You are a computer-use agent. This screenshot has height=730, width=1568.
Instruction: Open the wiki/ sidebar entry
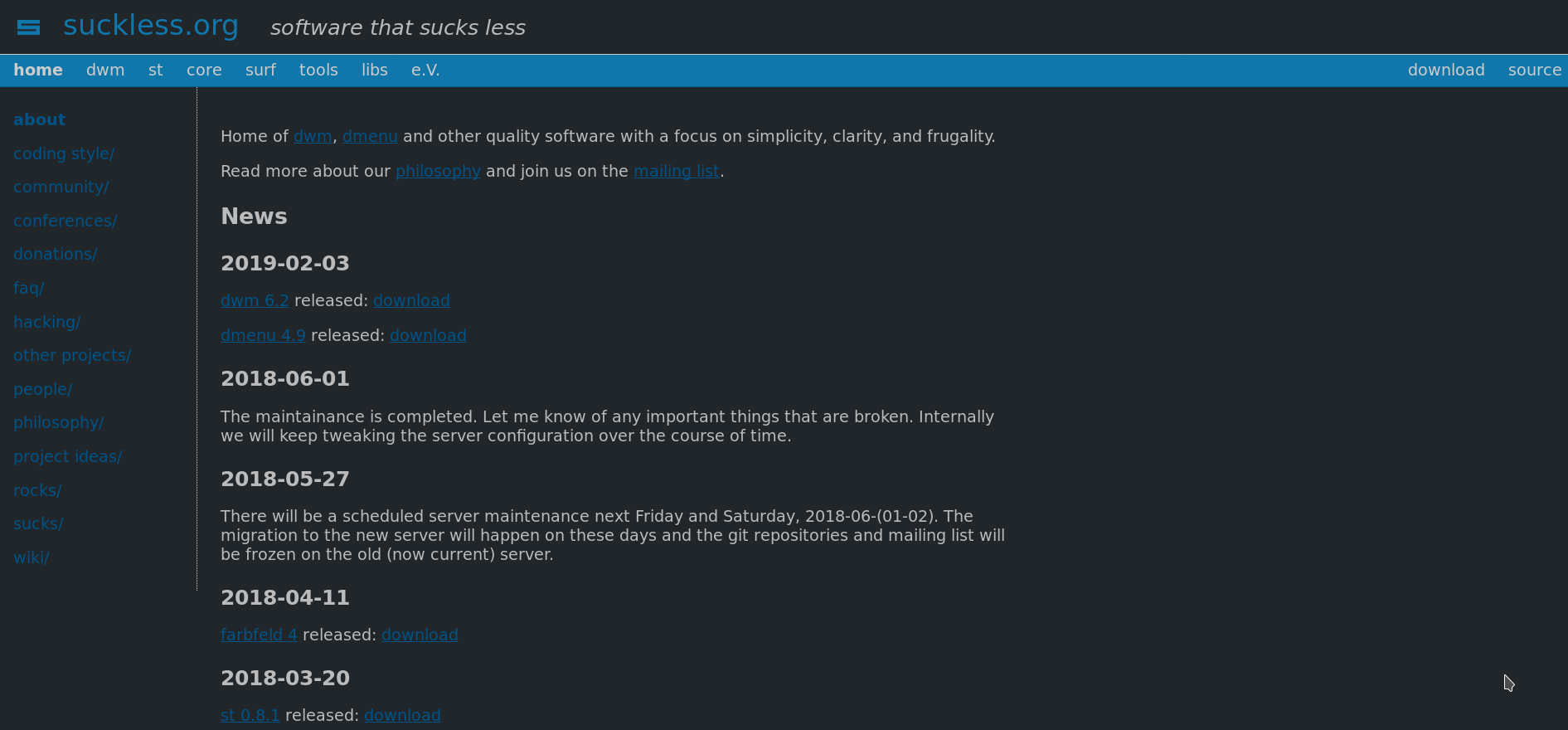[32, 557]
